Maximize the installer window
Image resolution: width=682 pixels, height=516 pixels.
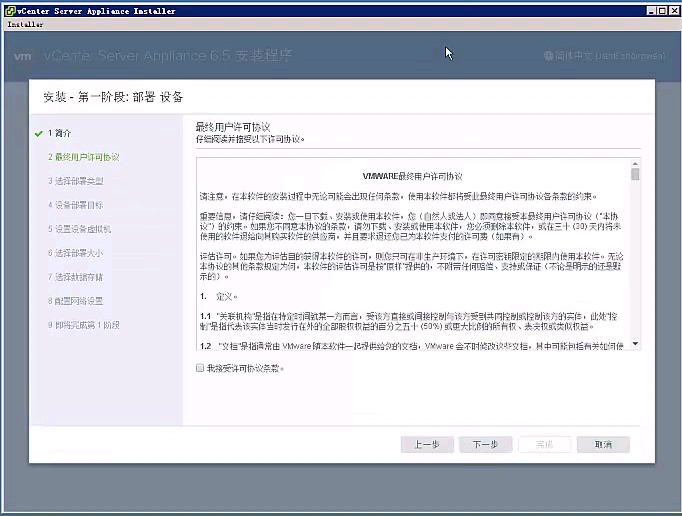point(662,11)
